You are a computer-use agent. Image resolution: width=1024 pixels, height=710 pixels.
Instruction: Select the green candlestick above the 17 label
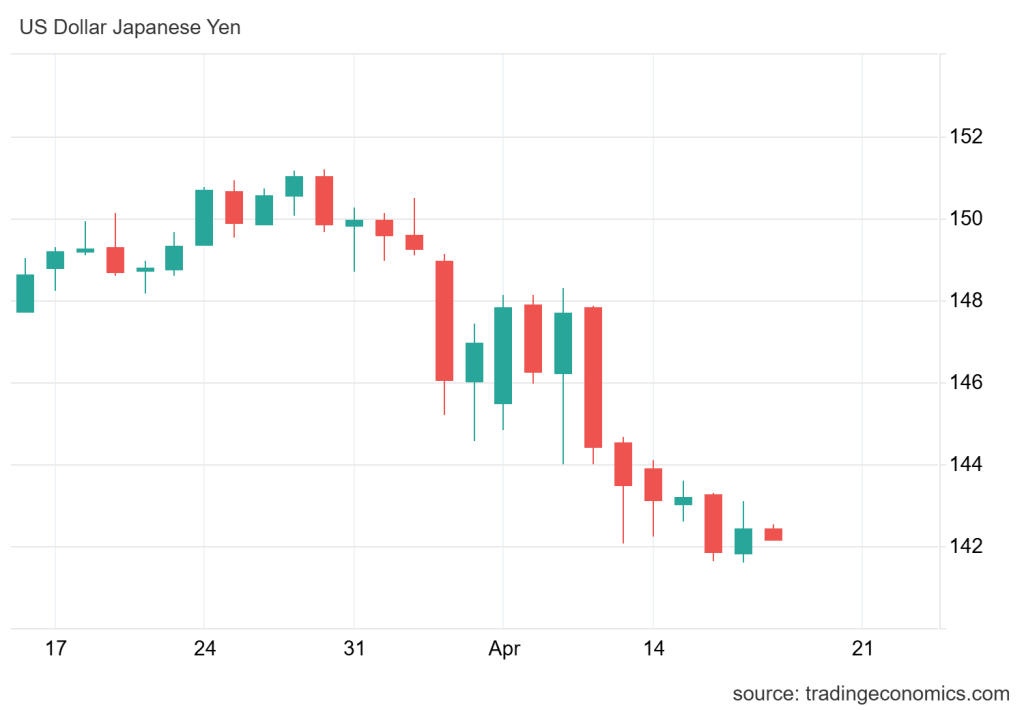tap(55, 260)
